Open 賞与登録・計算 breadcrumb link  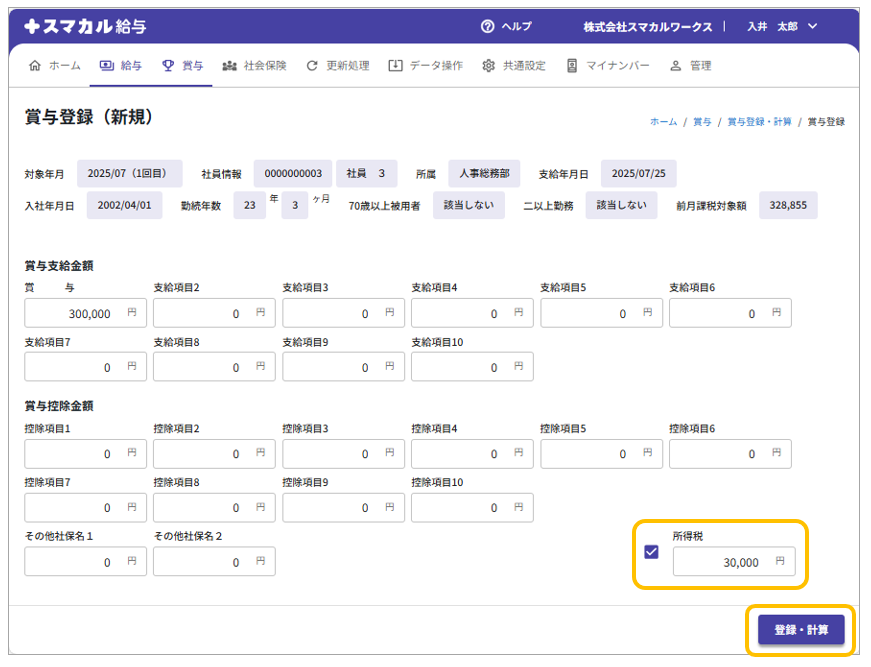pos(759,122)
